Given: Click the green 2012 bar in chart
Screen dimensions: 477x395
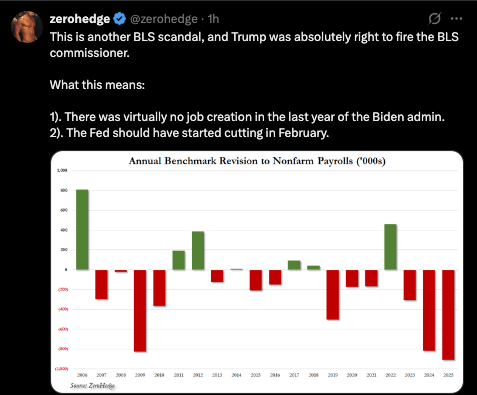Looking at the screenshot, I should tap(198, 250).
